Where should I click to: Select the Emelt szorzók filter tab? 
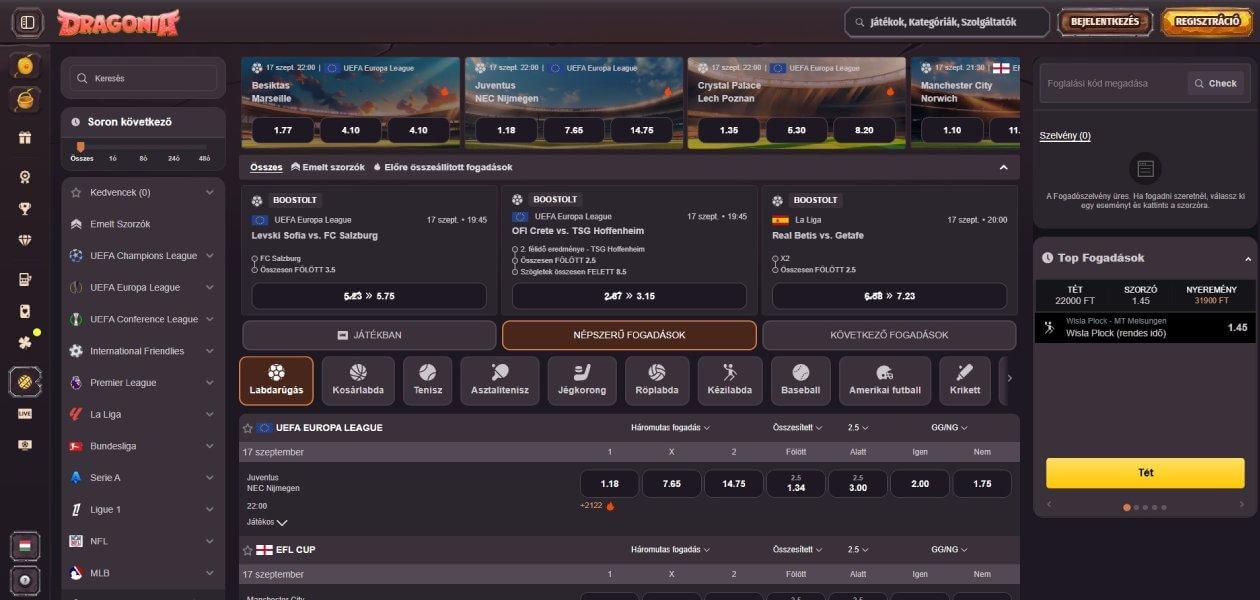pos(328,167)
